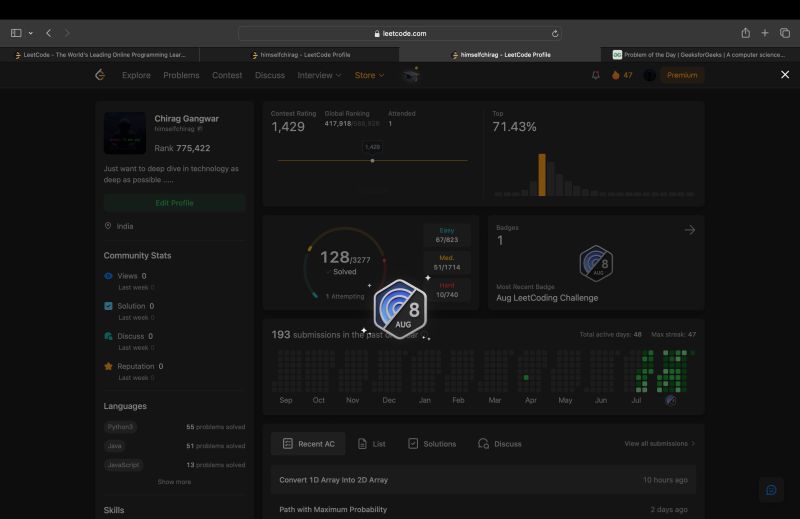This screenshot has height=519, width=800.
Task: Click the Discuss community stat icon
Action: 108,336
